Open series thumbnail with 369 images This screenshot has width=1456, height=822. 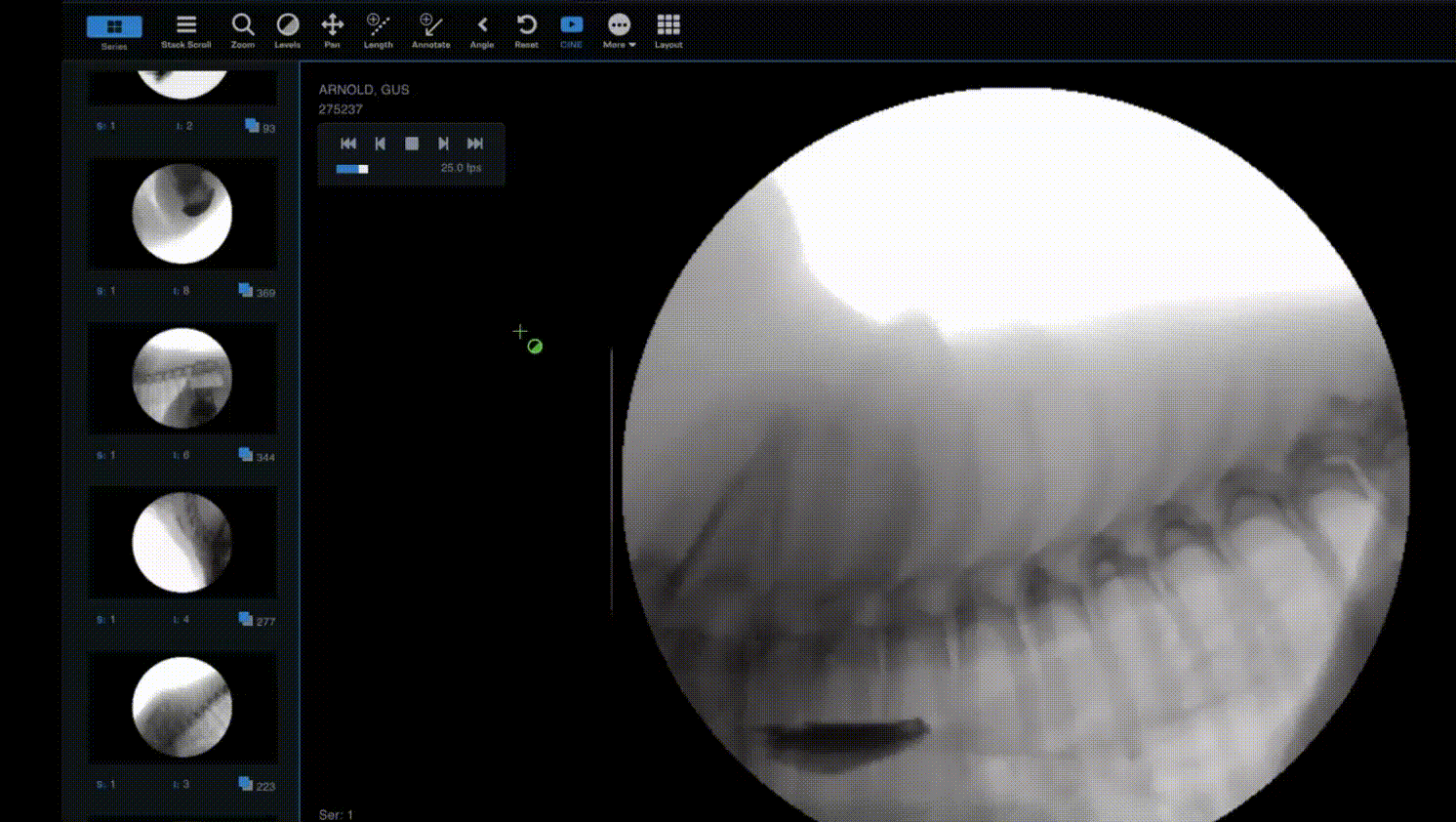(x=182, y=214)
